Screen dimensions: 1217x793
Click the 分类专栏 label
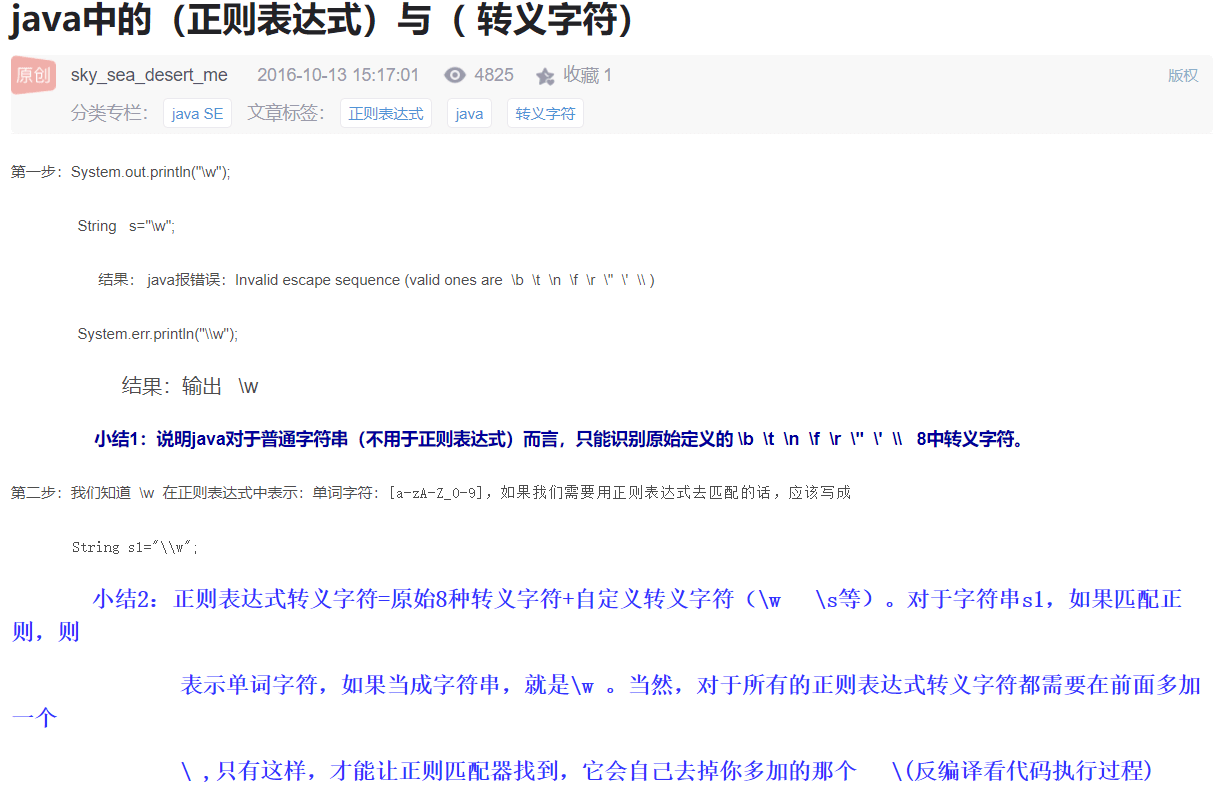click(x=110, y=113)
